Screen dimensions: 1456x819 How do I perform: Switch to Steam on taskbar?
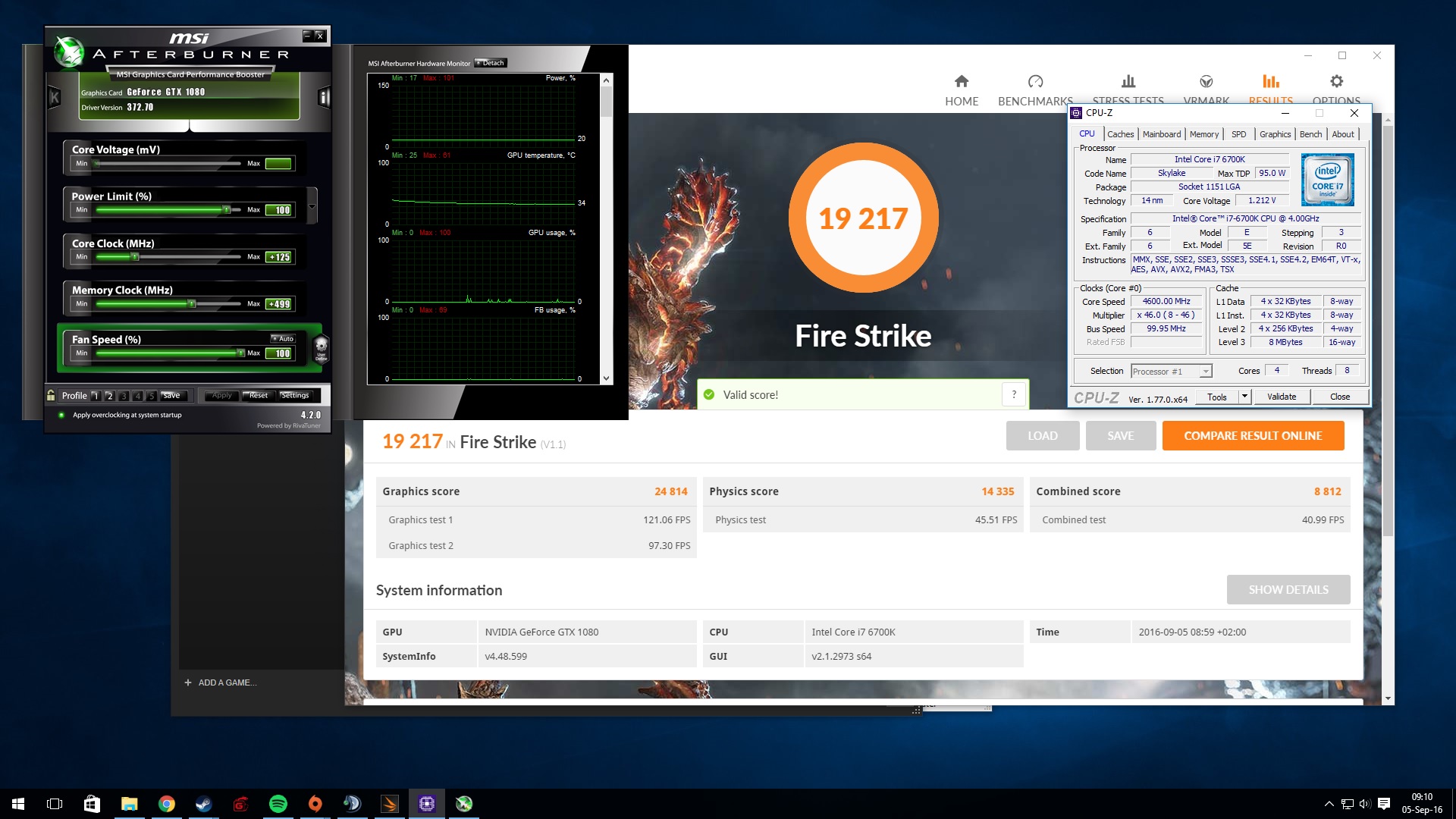click(x=203, y=804)
